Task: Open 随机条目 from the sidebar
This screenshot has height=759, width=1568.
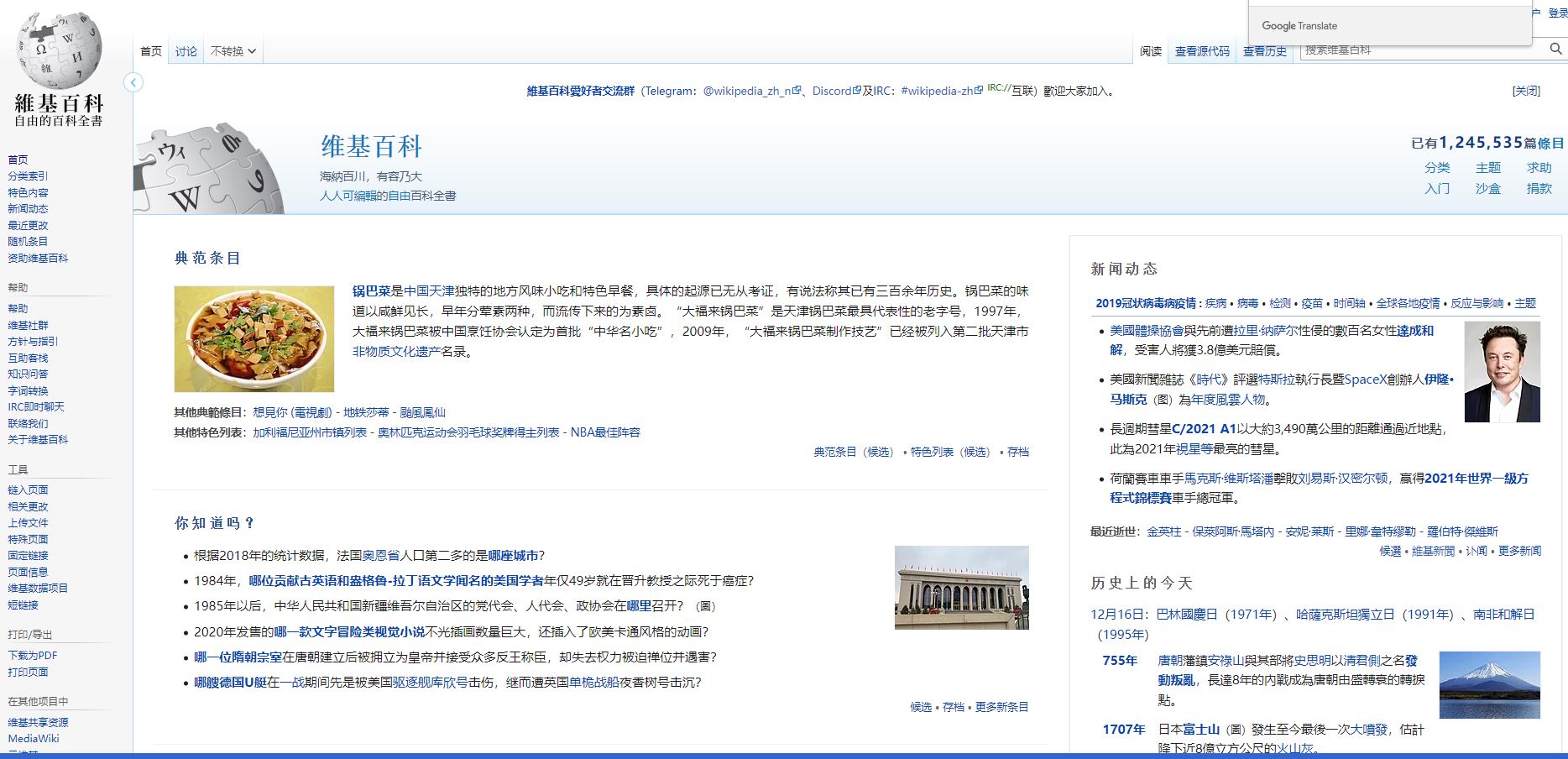Action: (x=28, y=242)
